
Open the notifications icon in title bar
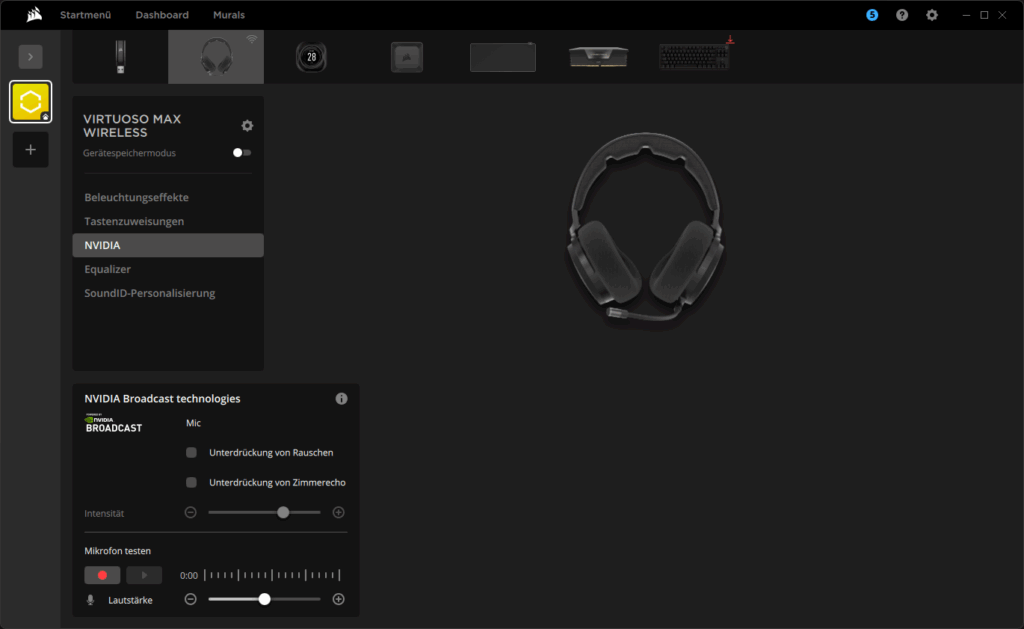(x=872, y=15)
